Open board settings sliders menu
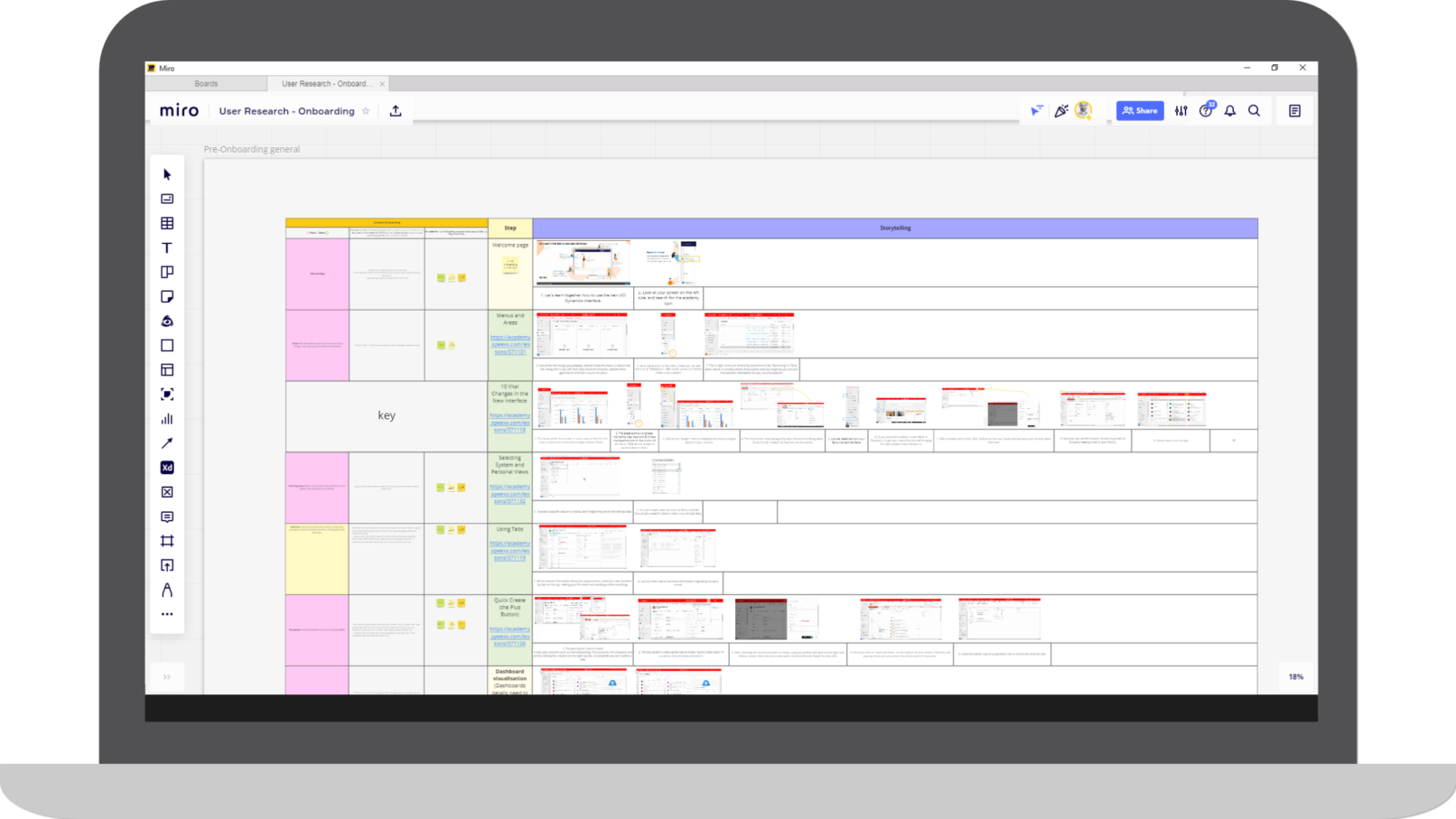 click(x=1181, y=110)
